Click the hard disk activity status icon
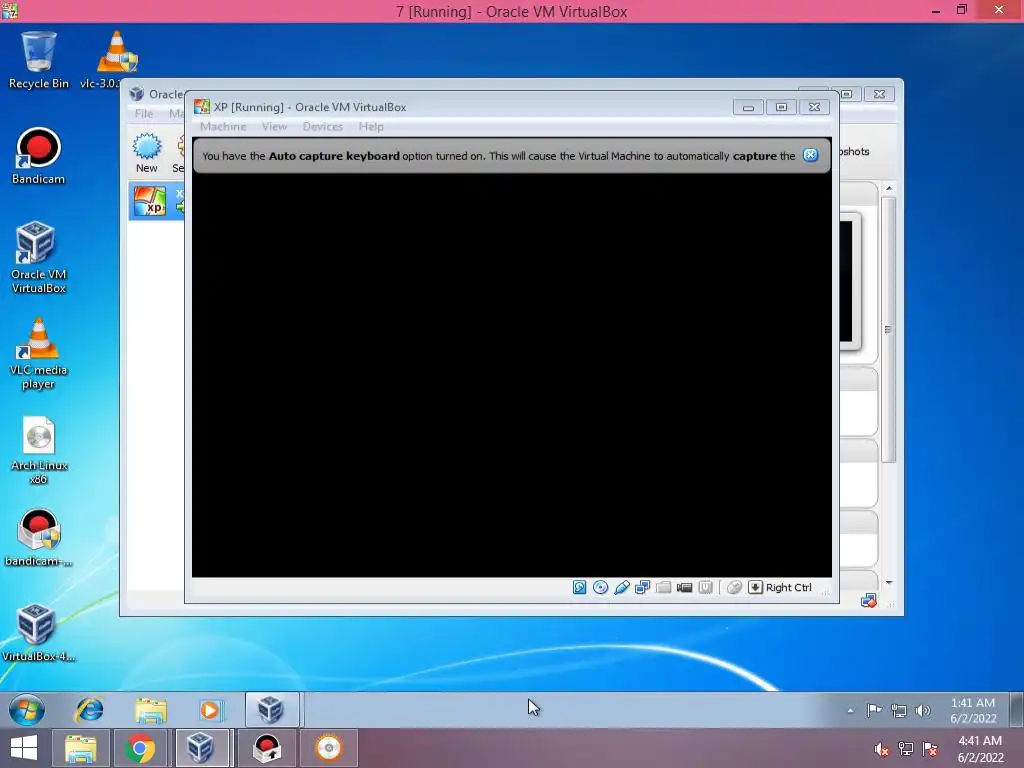1024x768 pixels. tap(579, 587)
